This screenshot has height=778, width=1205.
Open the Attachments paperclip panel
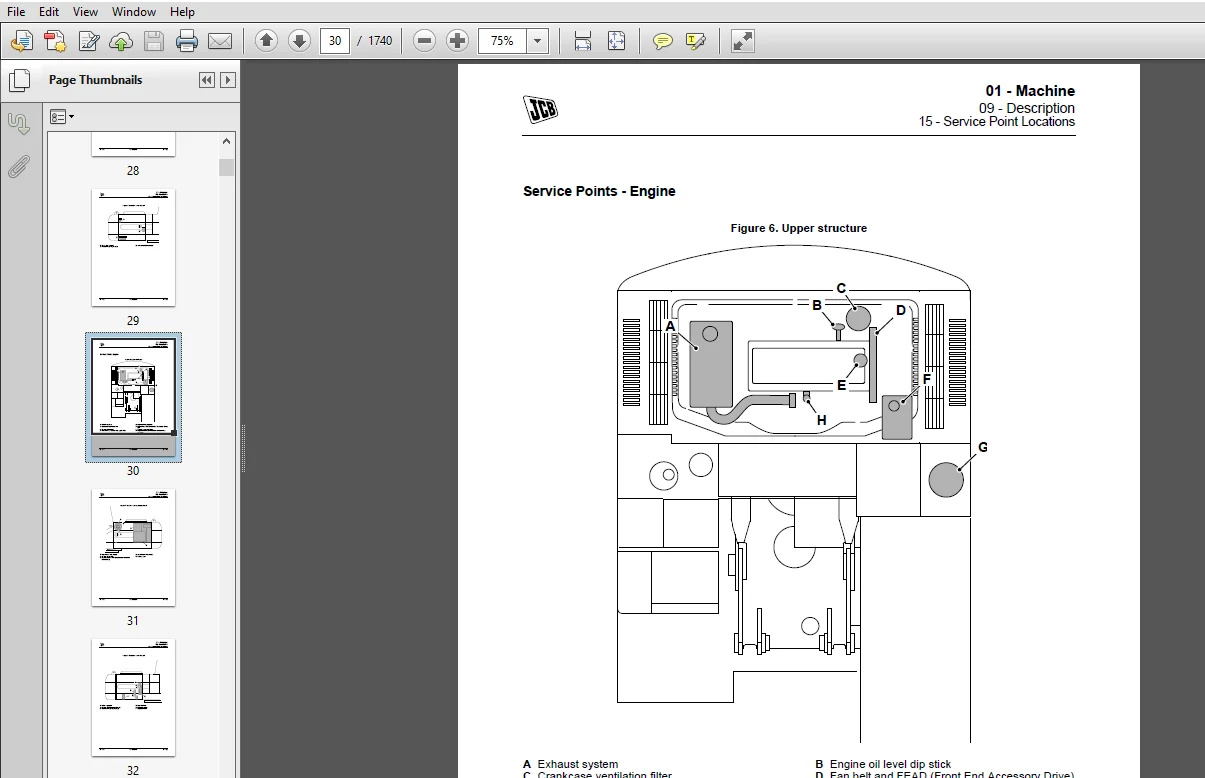pyautogui.click(x=19, y=166)
